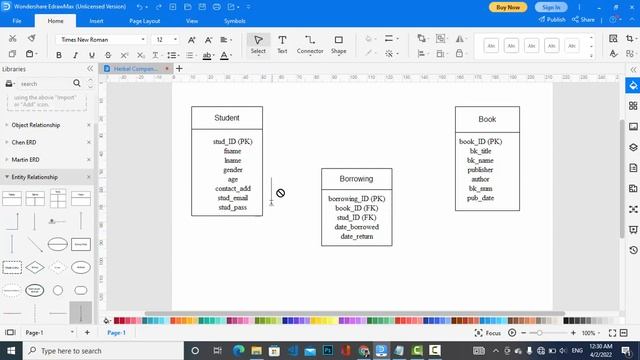Collapse the Libraries panel

point(90,69)
